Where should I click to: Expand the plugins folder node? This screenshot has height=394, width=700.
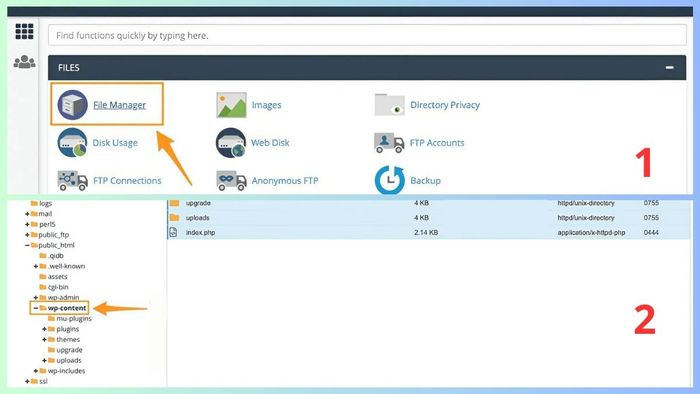[x=44, y=329]
